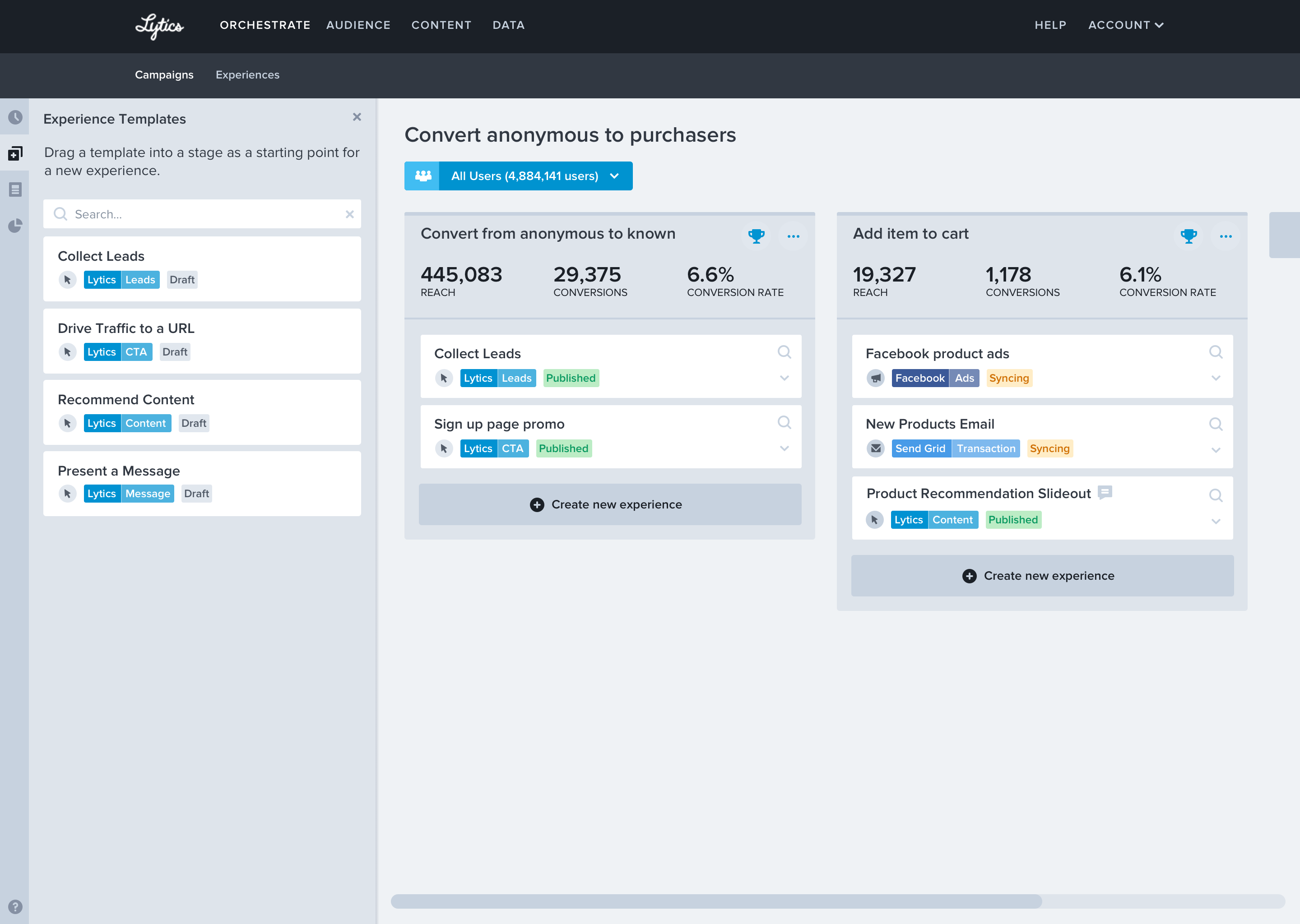The height and width of the screenshot is (924, 1300).
Task: Click the trophy icon in 'Convert from anonymous to known' stage
Action: coord(756,236)
